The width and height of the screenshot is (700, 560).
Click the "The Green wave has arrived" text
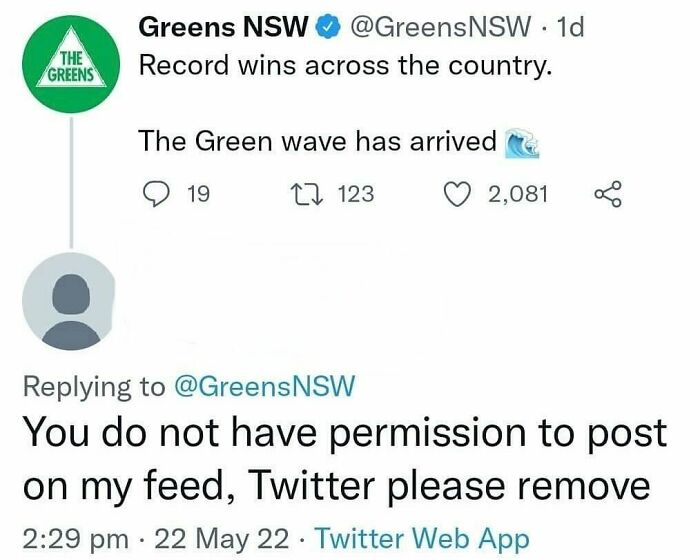pos(317,142)
